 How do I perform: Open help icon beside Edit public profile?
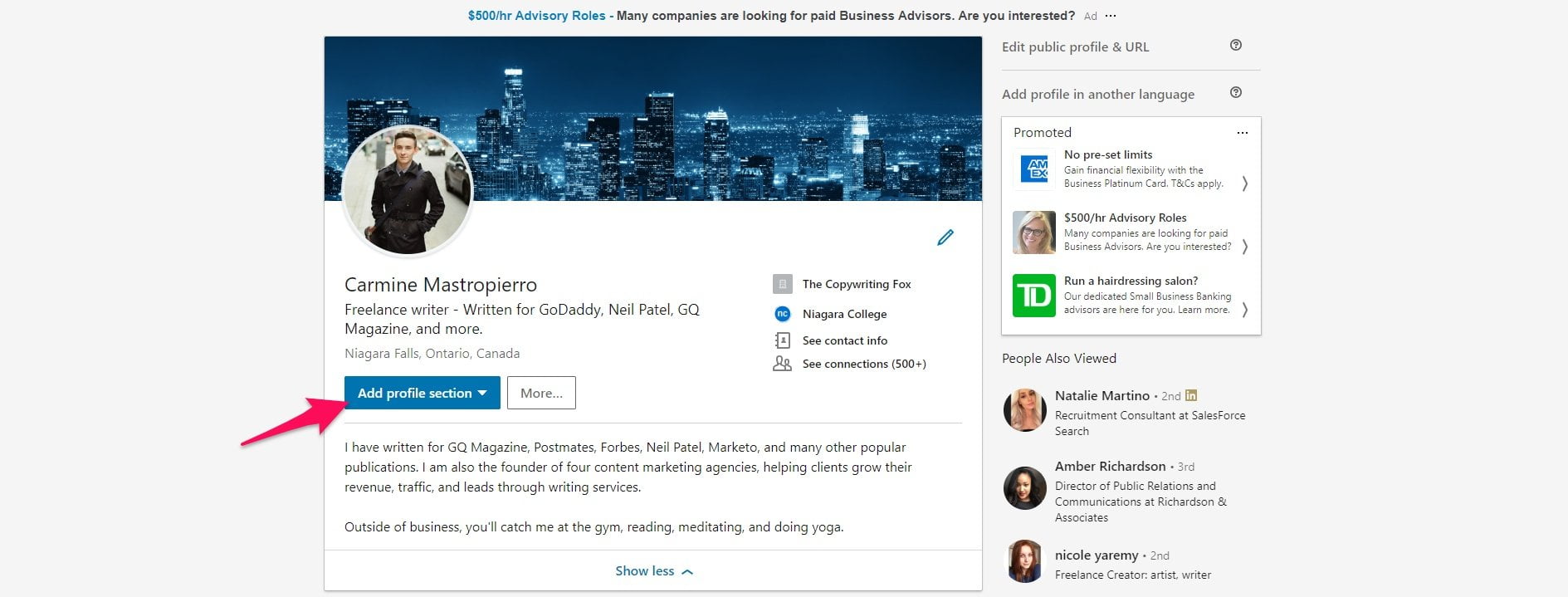coord(1236,46)
